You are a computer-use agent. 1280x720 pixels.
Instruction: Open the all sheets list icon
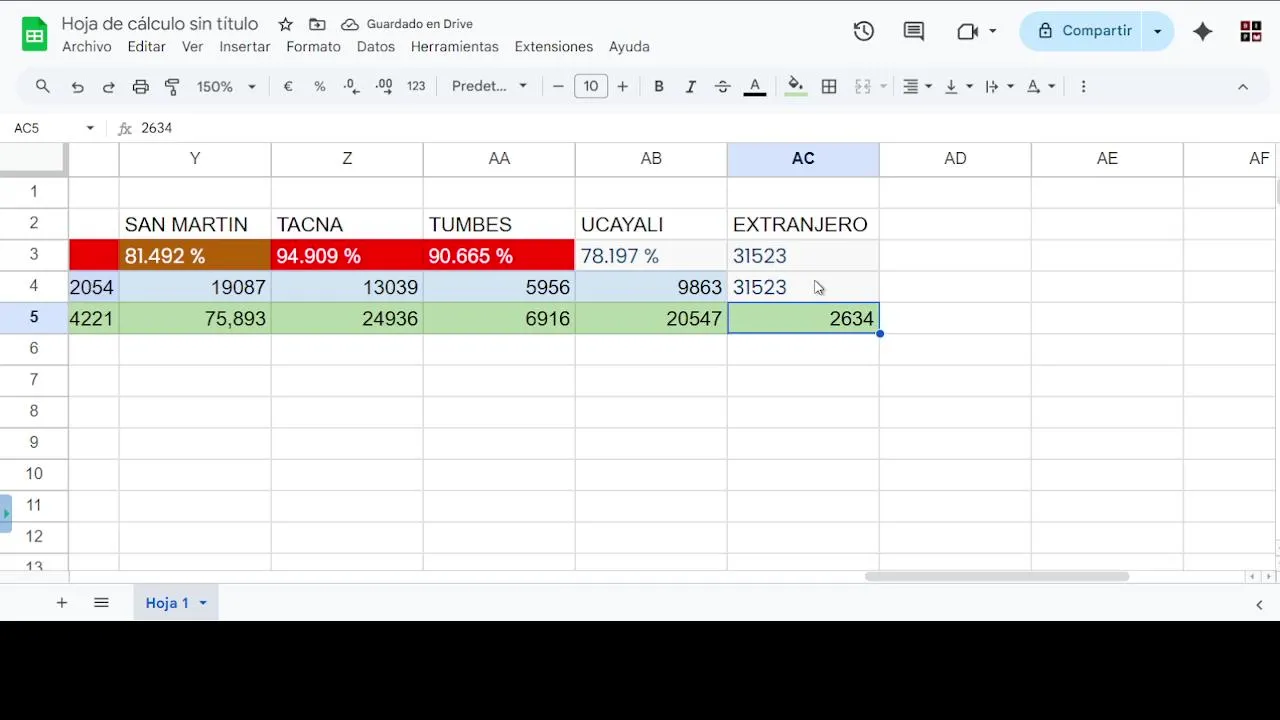101,603
